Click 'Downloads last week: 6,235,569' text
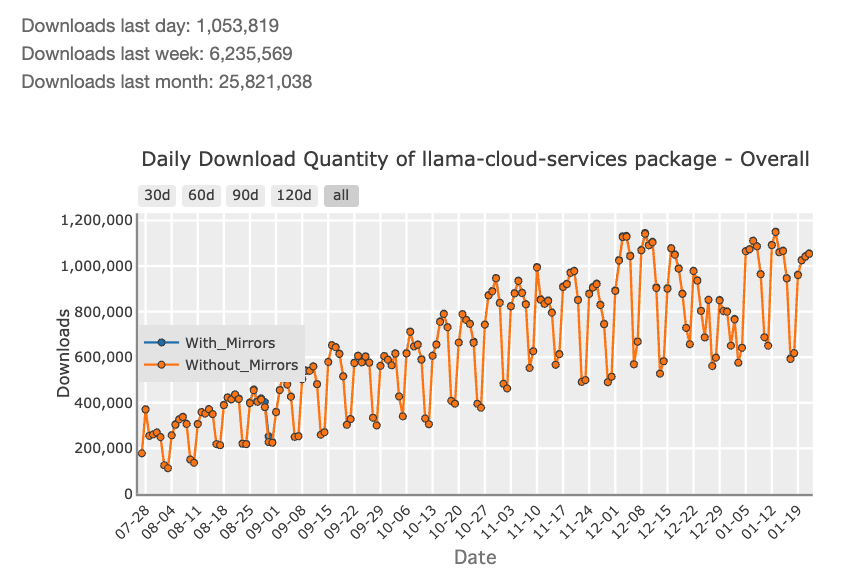 (157, 53)
